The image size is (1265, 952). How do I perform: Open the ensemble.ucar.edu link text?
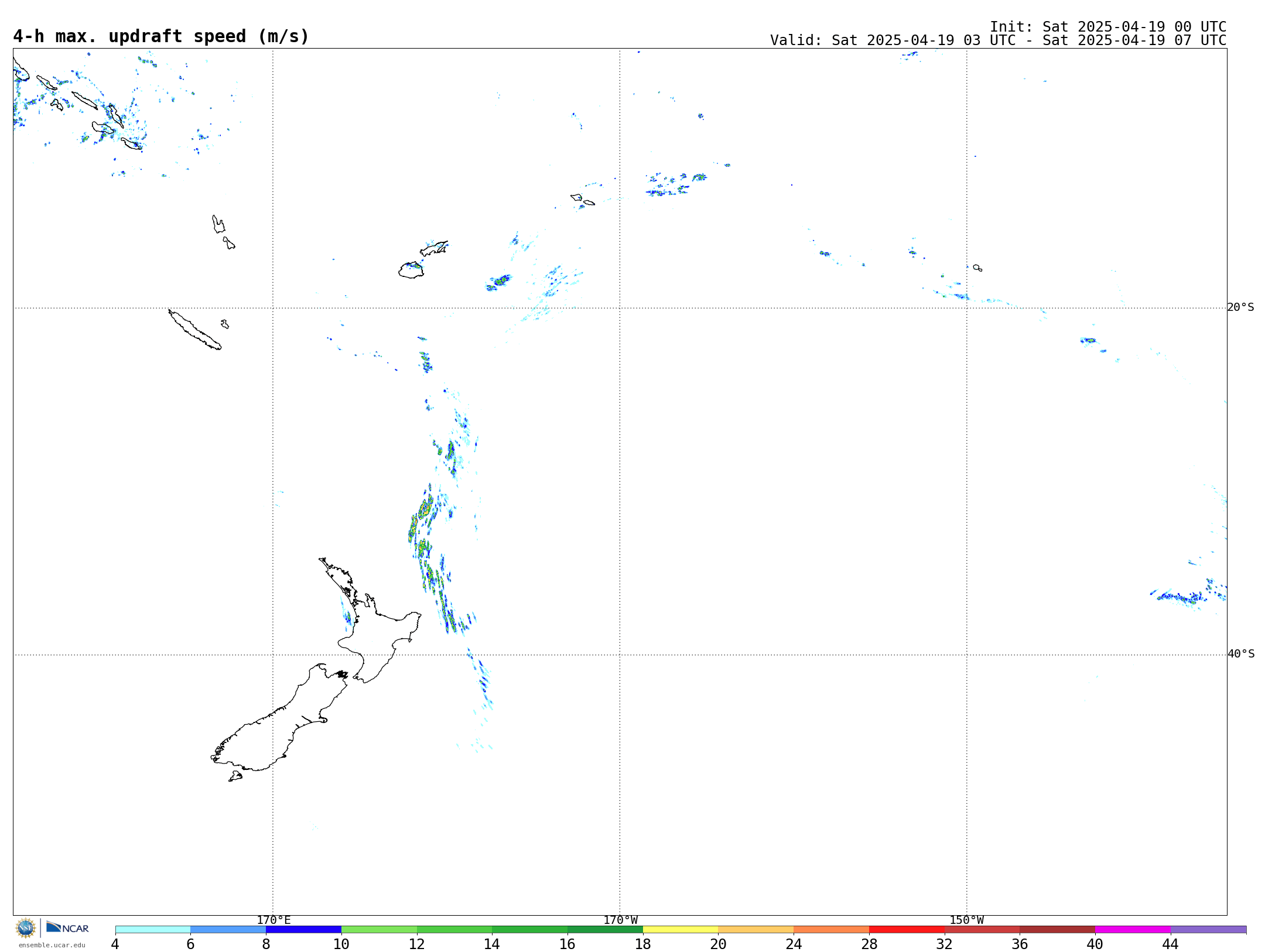coord(52,945)
